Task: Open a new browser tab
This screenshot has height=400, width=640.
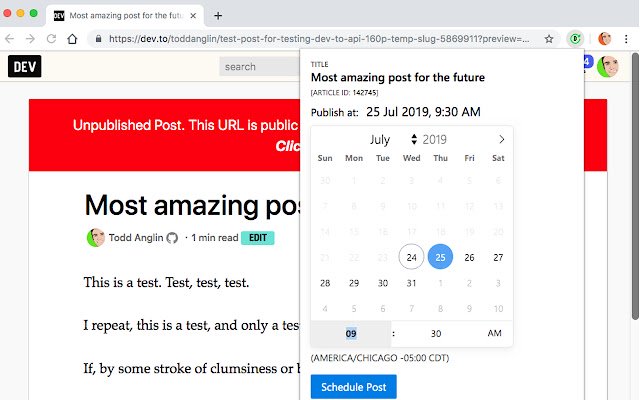Action: pyautogui.click(x=218, y=16)
